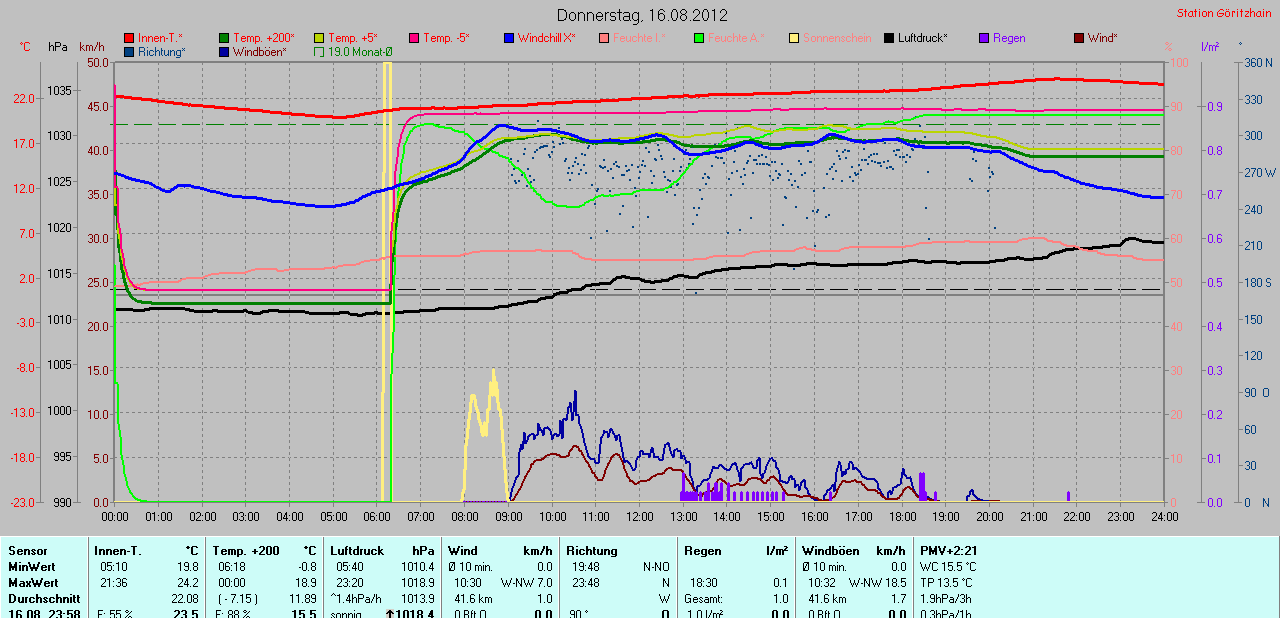
Task: Select the 'Temp. +5*' legend label
Action: click(353, 38)
